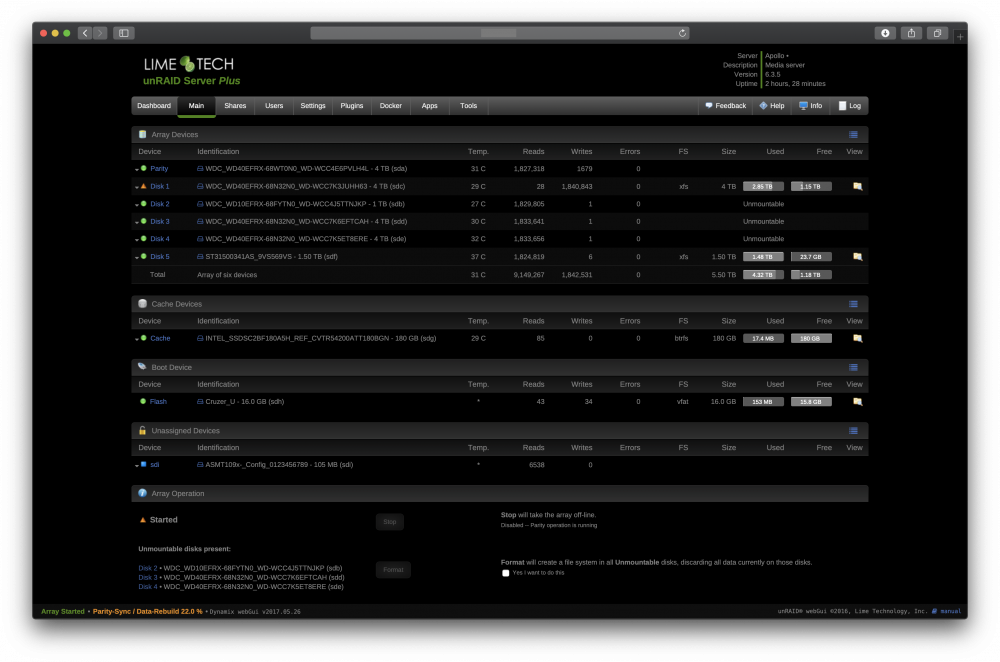1000x662 pixels.
Task: Expand the Disk 2 row dropdown arrow
Action: click(x=136, y=205)
